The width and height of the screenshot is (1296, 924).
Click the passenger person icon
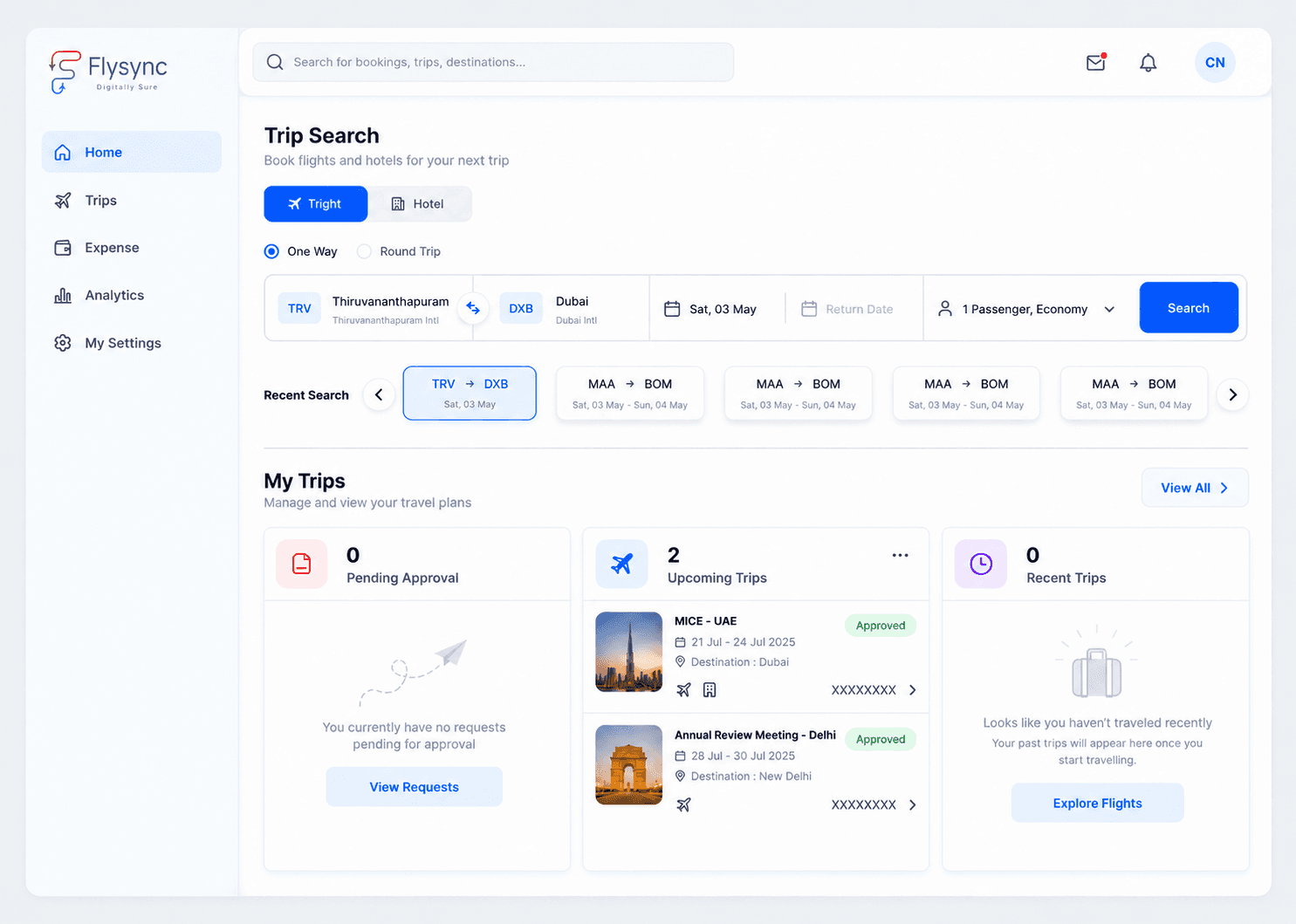point(945,309)
